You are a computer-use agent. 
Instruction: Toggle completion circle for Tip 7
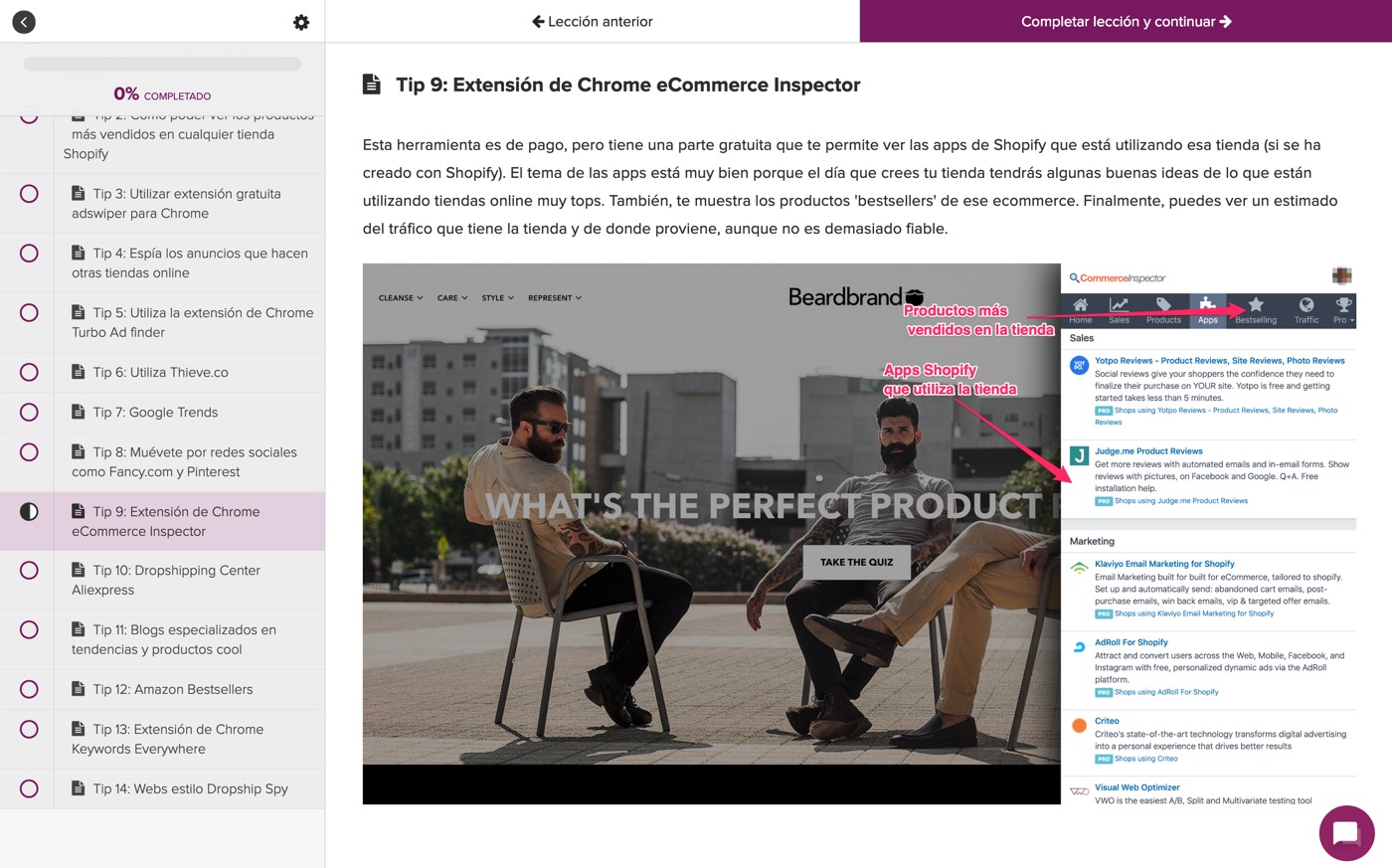[x=29, y=412]
